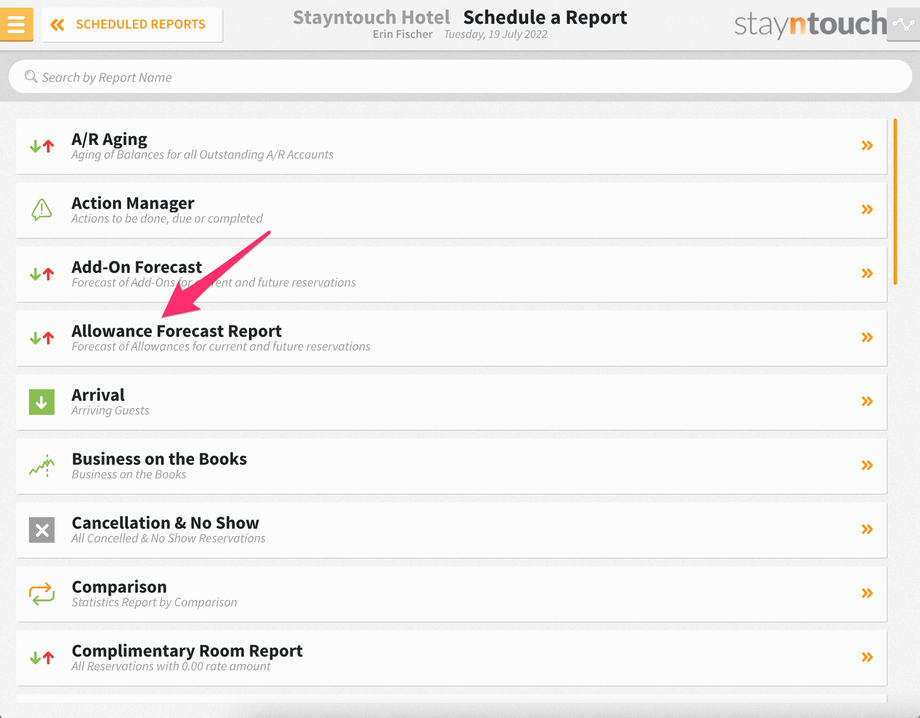Viewport: 920px width, 718px height.
Task: Select the Business on the Books title
Action: [159, 459]
